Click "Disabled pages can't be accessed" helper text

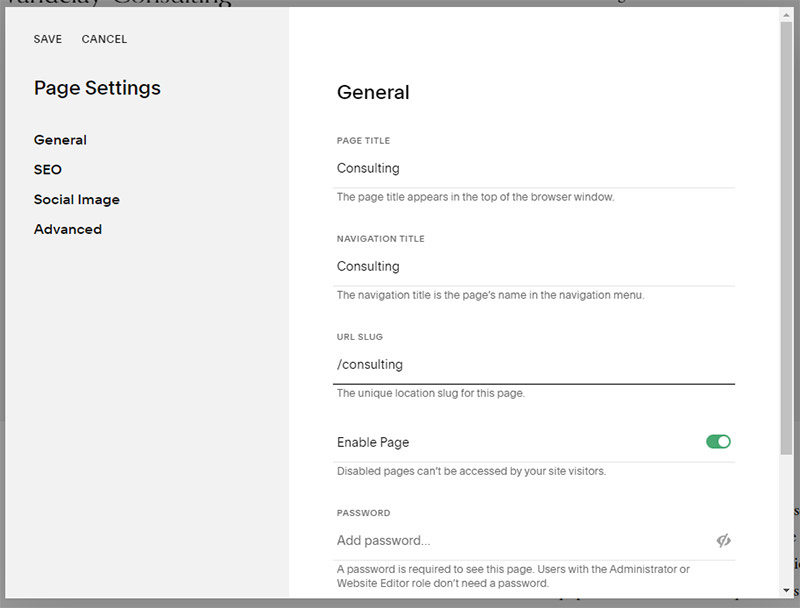coord(471,471)
